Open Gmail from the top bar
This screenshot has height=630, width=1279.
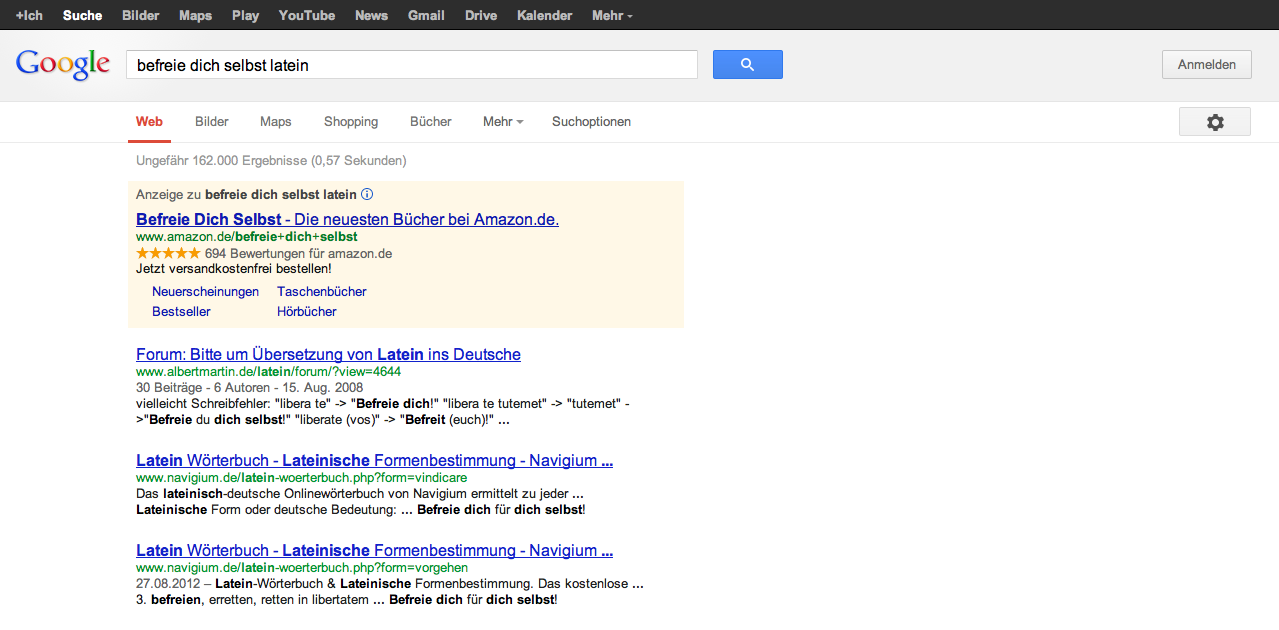point(426,16)
